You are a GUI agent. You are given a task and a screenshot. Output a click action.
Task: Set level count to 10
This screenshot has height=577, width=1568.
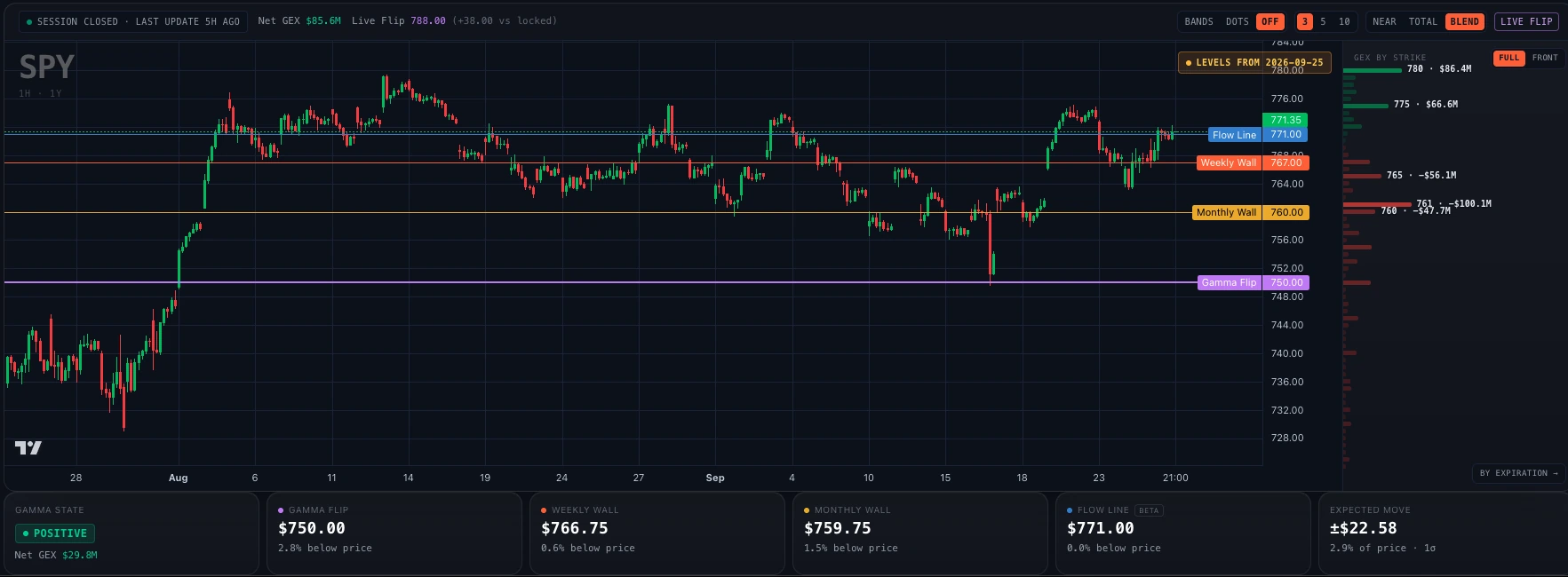click(1344, 21)
